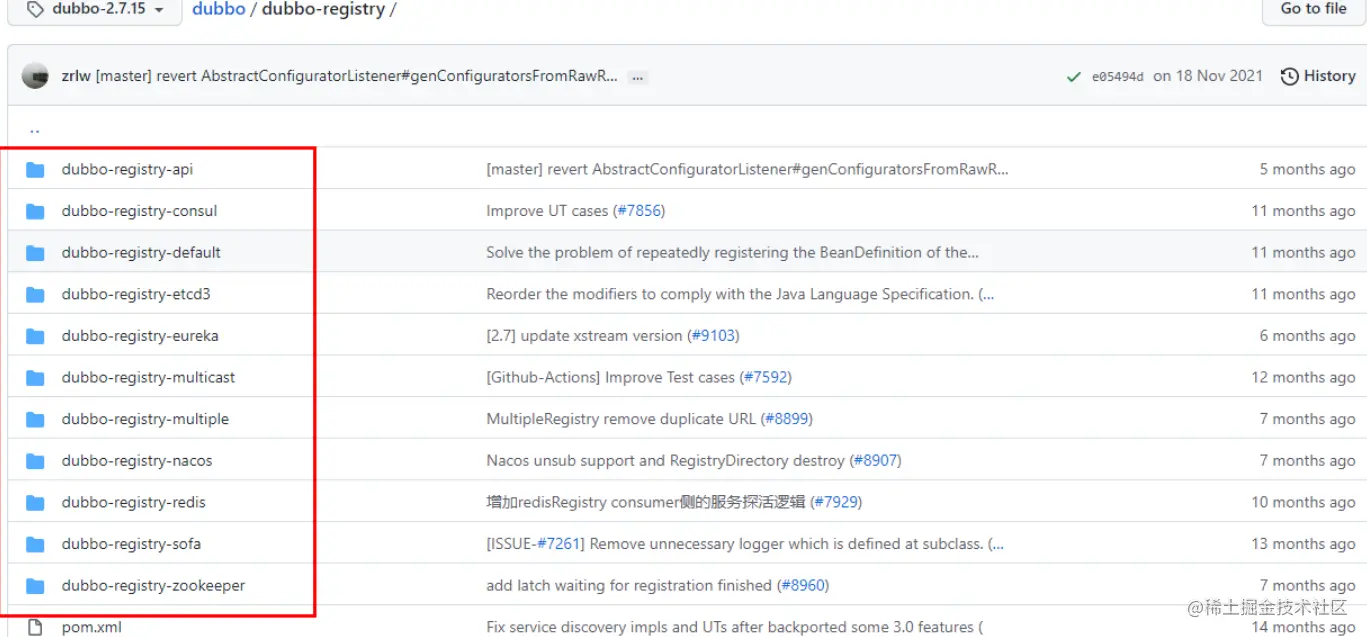Click dubbo-registry-api row commit message
This screenshot has height=637, width=1367.
(747, 169)
